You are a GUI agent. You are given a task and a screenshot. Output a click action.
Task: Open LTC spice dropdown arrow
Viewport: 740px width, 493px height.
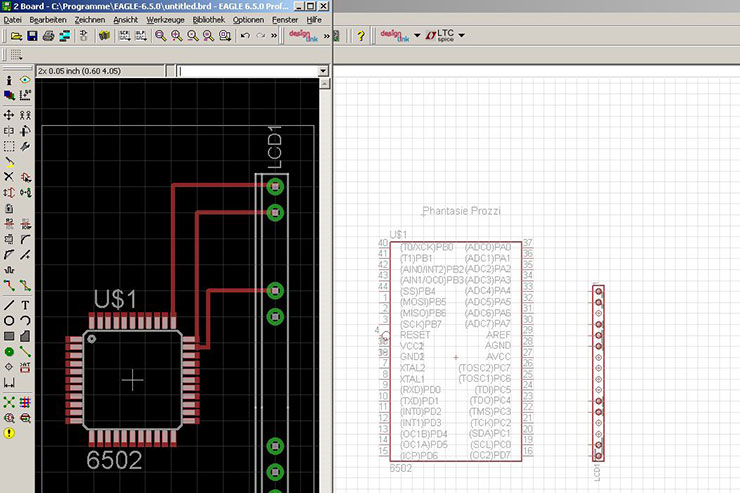tap(462, 35)
